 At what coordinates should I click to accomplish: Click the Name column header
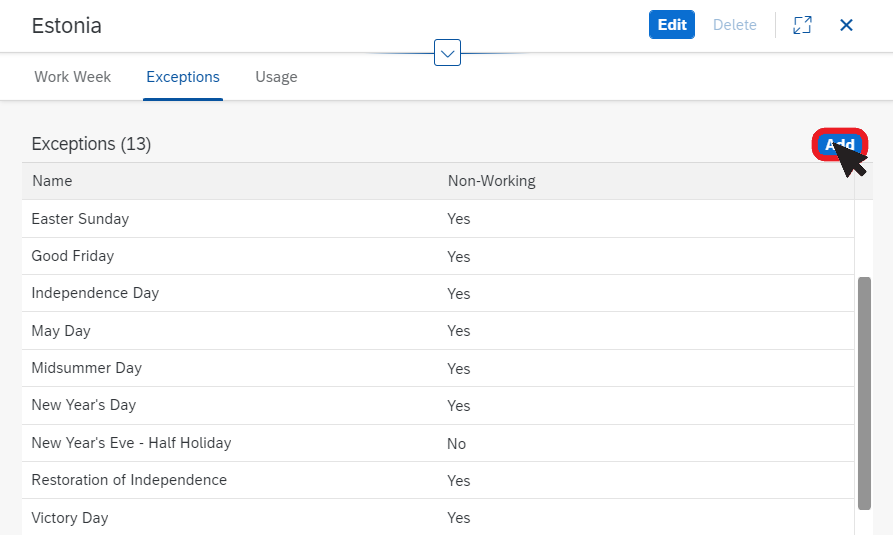52,181
